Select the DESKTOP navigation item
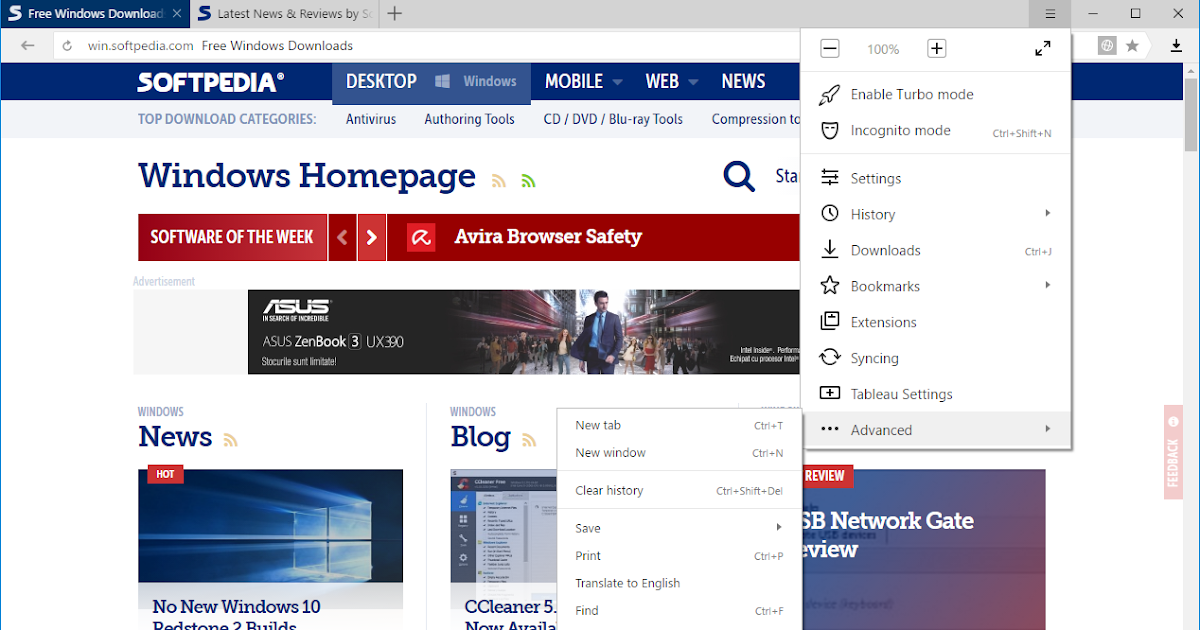The width and height of the screenshot is (1200, 630). point(381,82)
